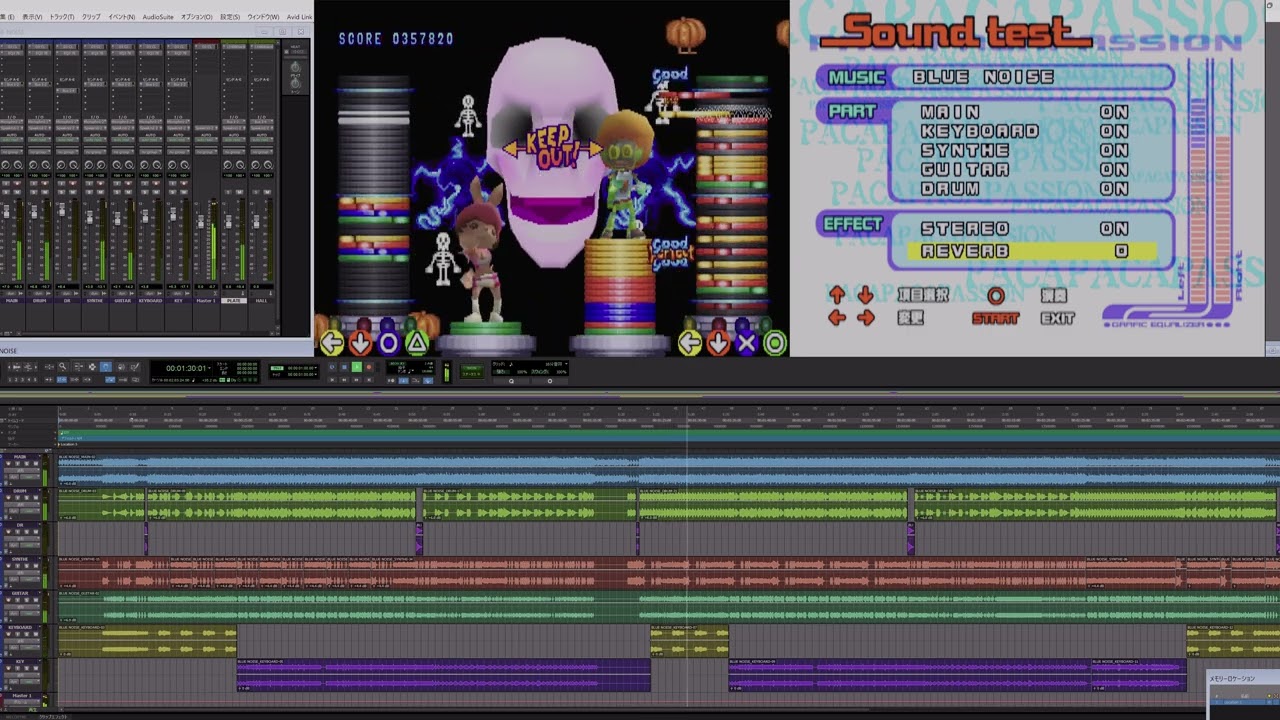Image resolution: width=1280 pixels, height=720 pixels.
Task: Select the BLUE NOISE_MAIN-02 clip on MAIN track
Action: [669, 471]
